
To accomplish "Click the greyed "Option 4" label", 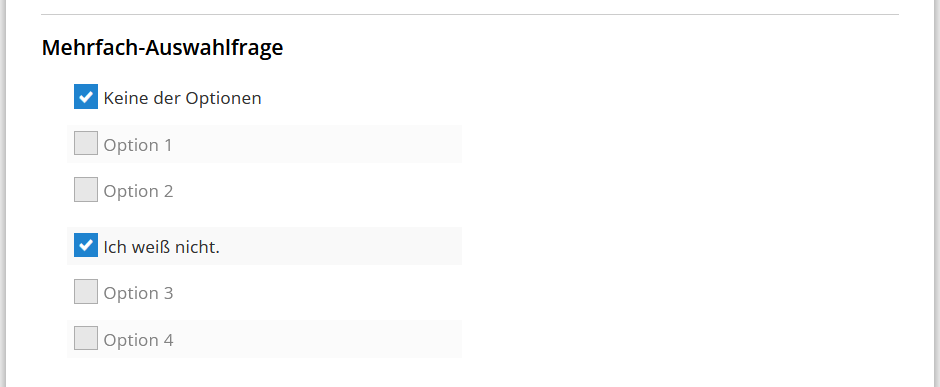I will click(138, 340).
